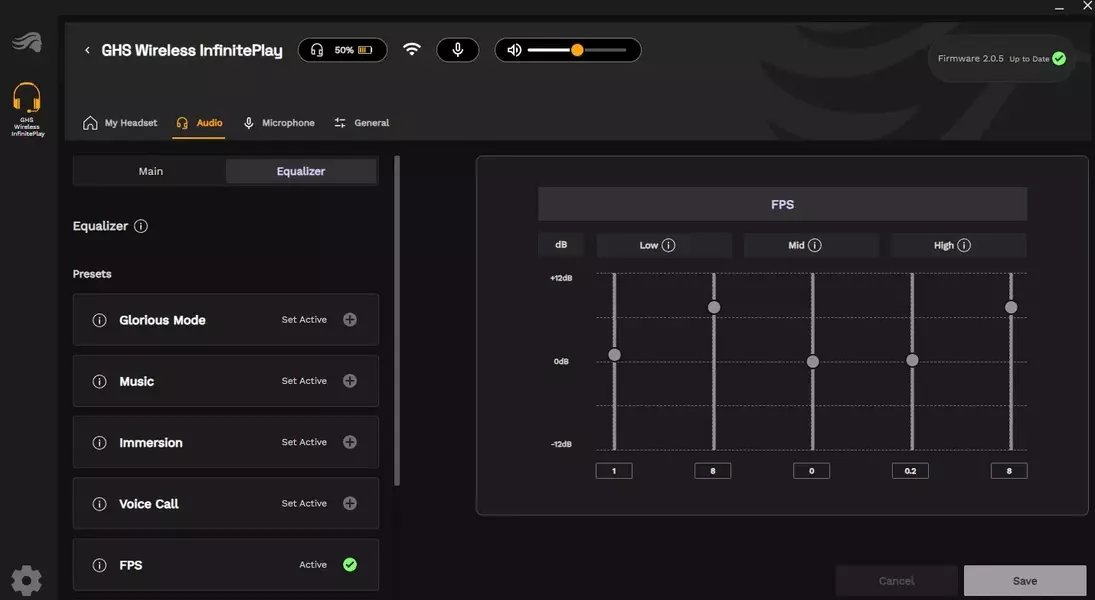Mute sound with the speaker volume icon
Viewport: 1095px width, 600px height.
(514, 50)
